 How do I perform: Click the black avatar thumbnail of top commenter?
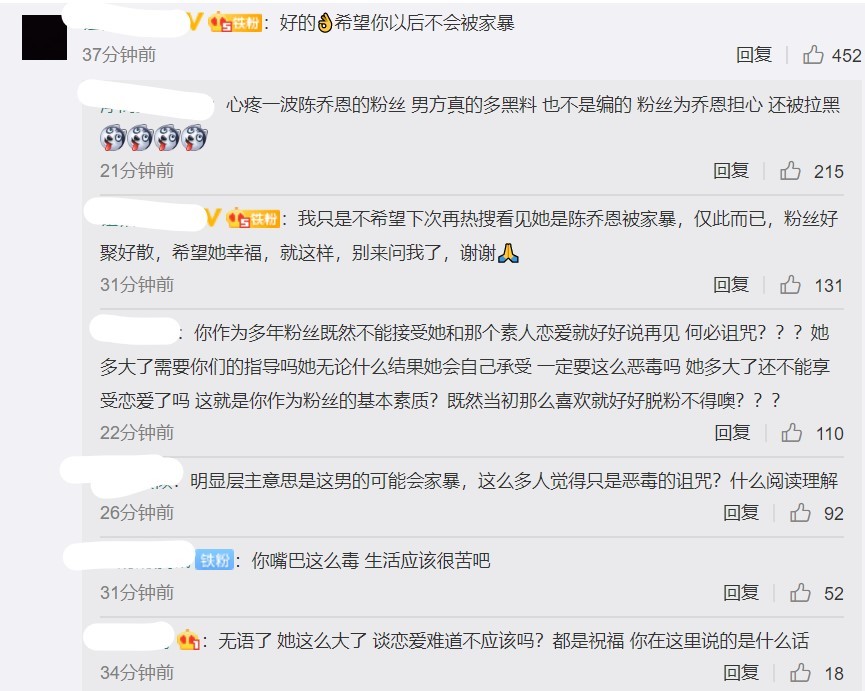pyautogui.click(x=44, y=38)
